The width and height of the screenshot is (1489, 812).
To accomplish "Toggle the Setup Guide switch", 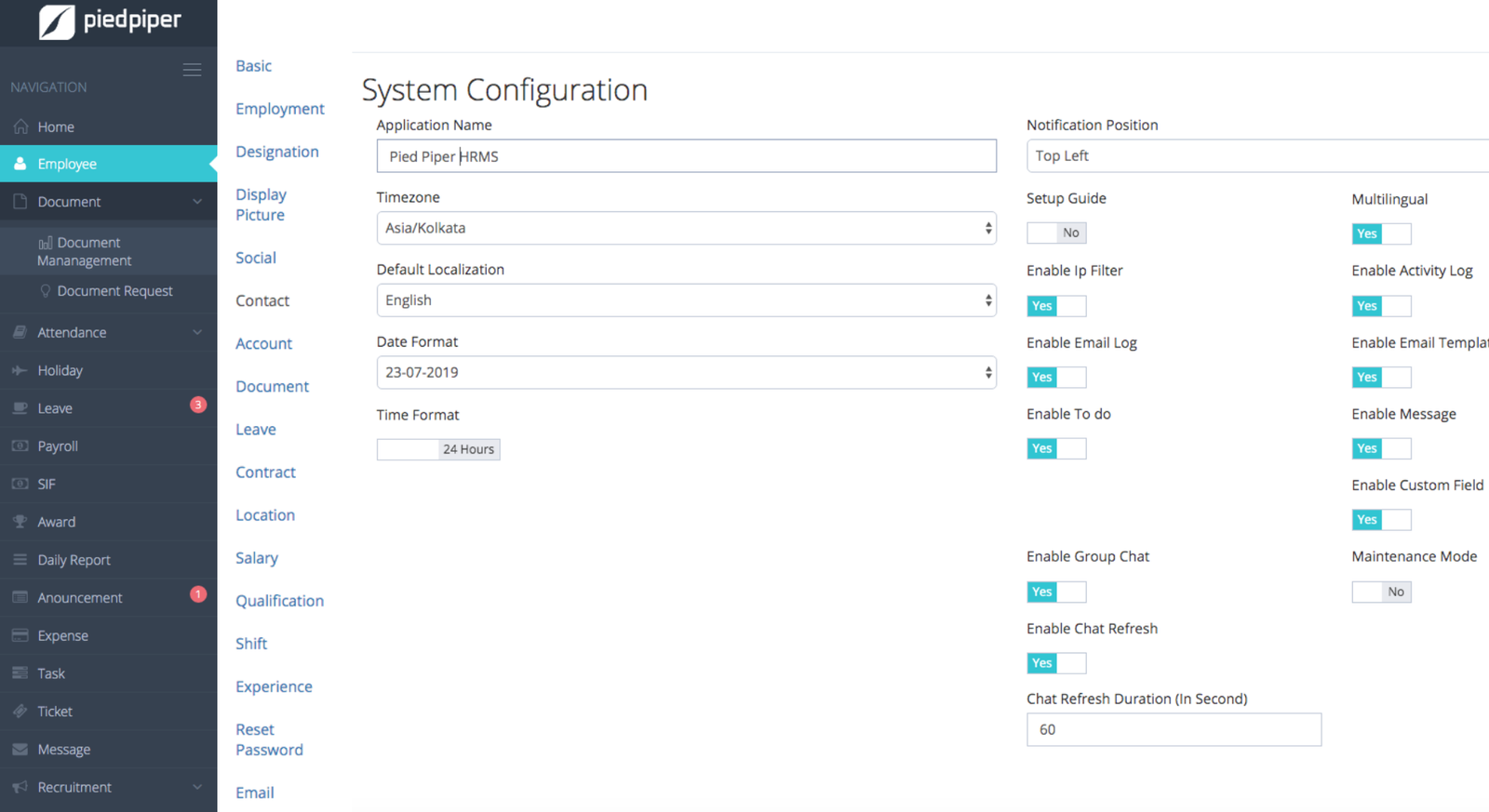I will pos(1056,233).
